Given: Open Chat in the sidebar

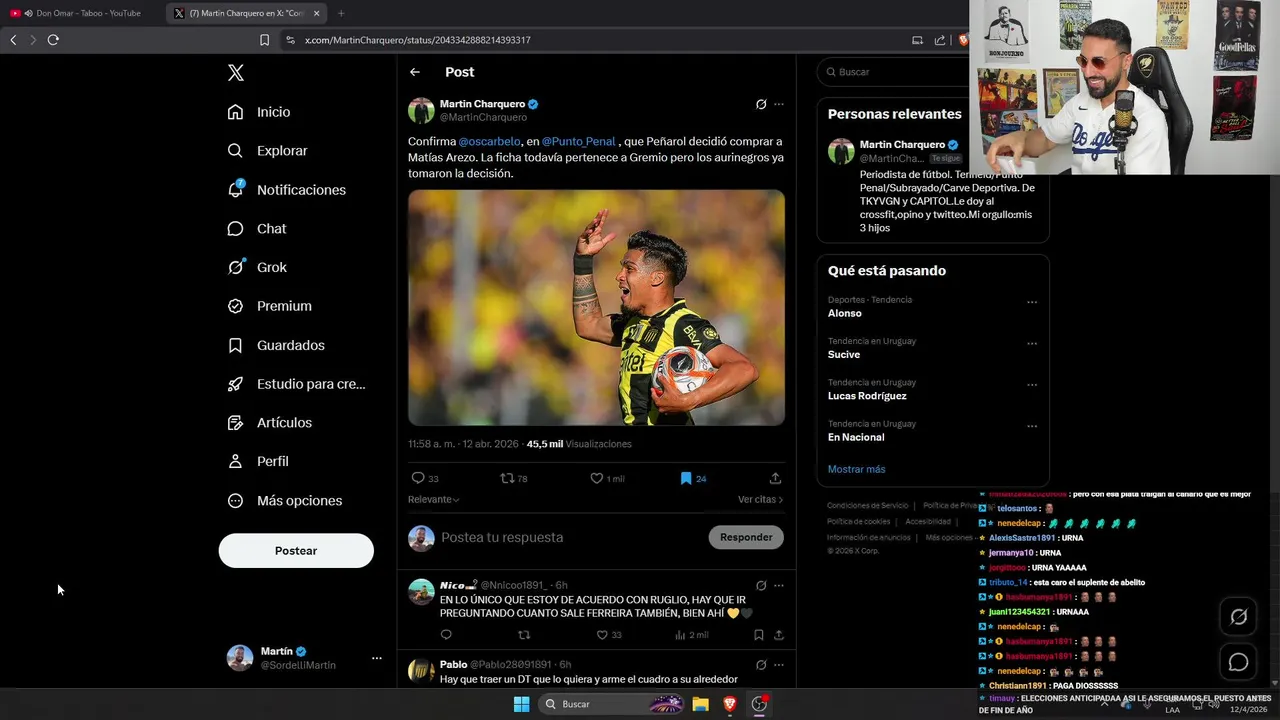Looking at the screenshot, I should coord(256,229).
